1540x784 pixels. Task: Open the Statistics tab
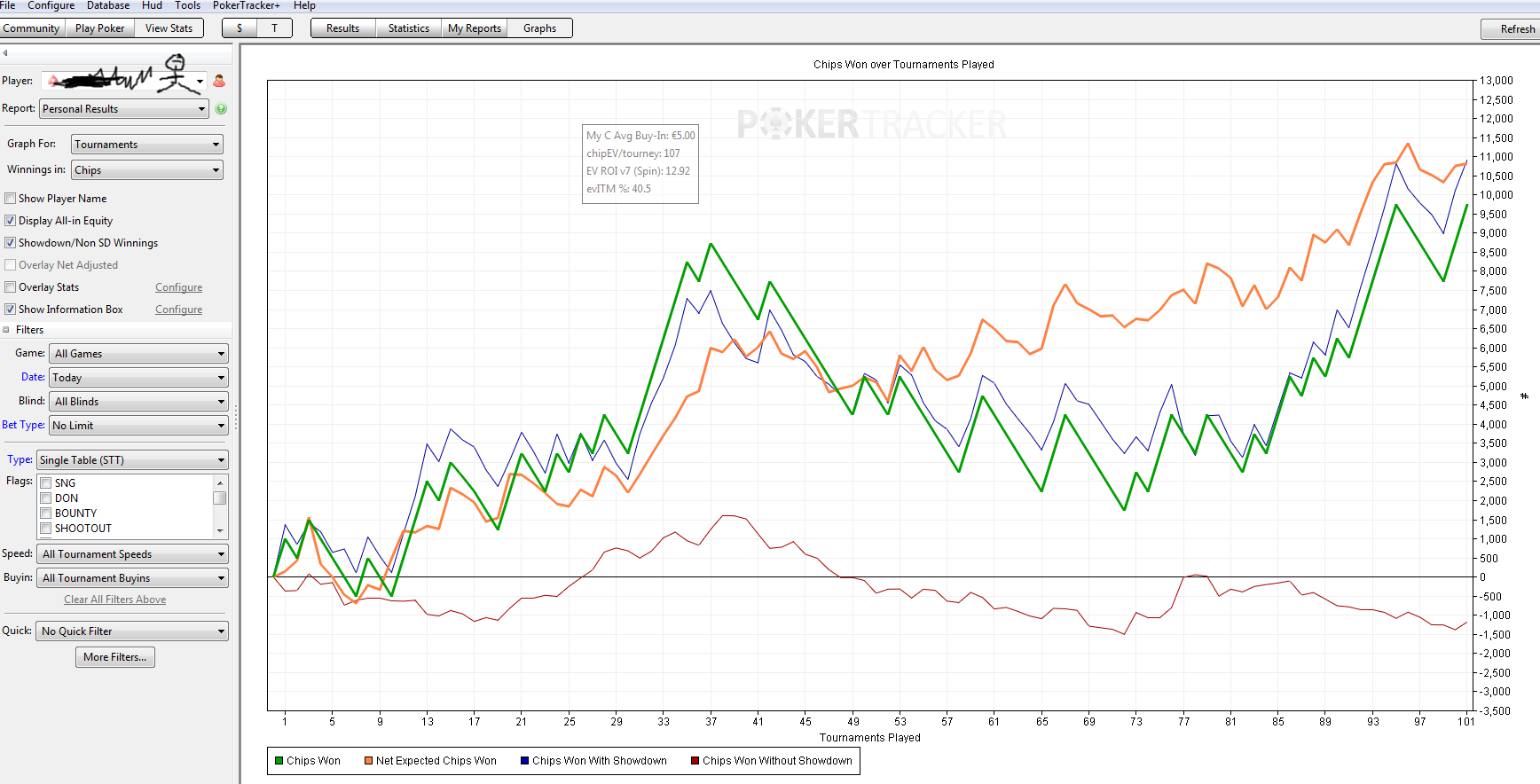click(x=409, y=28)
